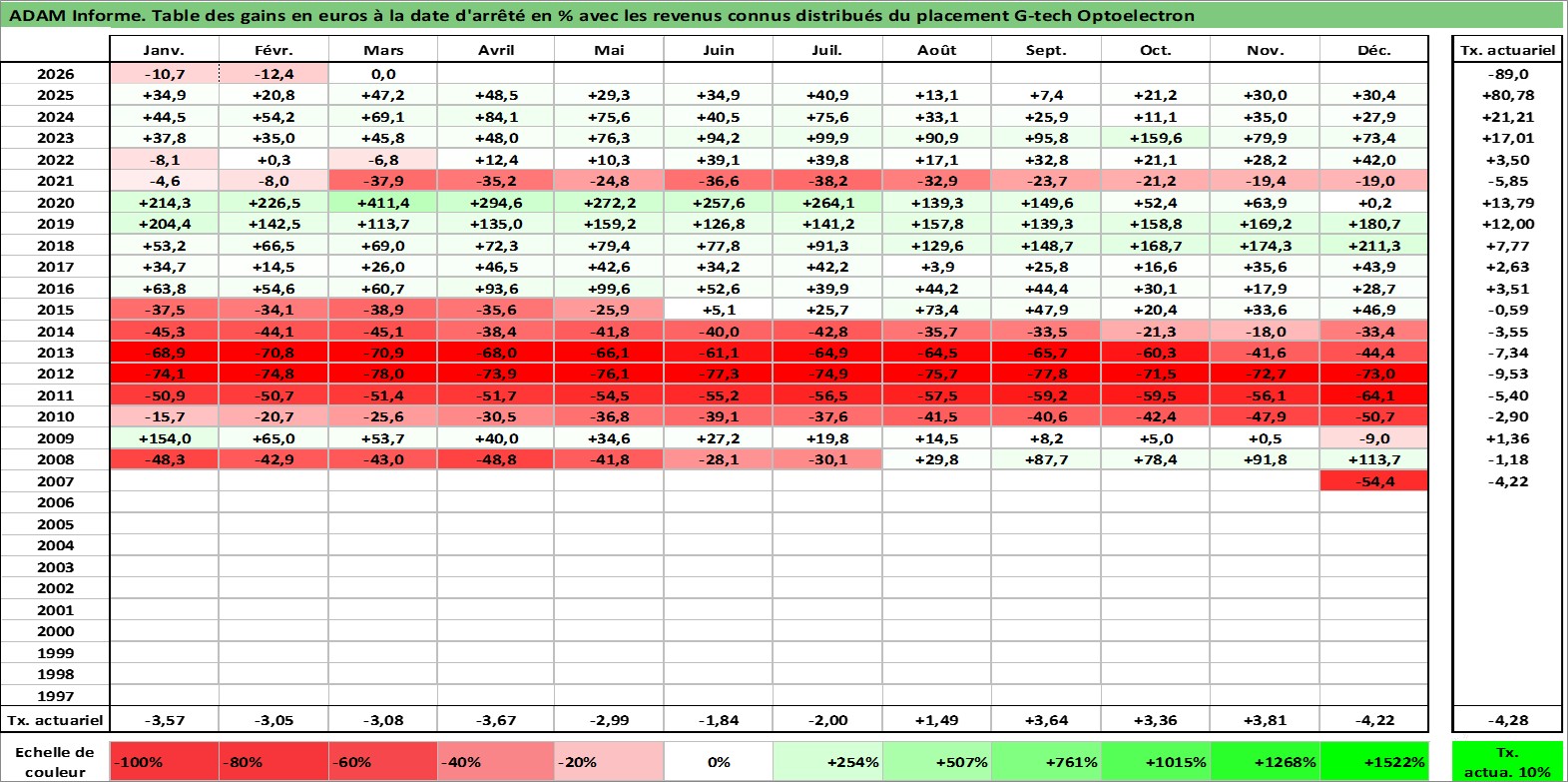
Task: Select the '-37,9' cell for March 2021
Action: tap(383, 181)
